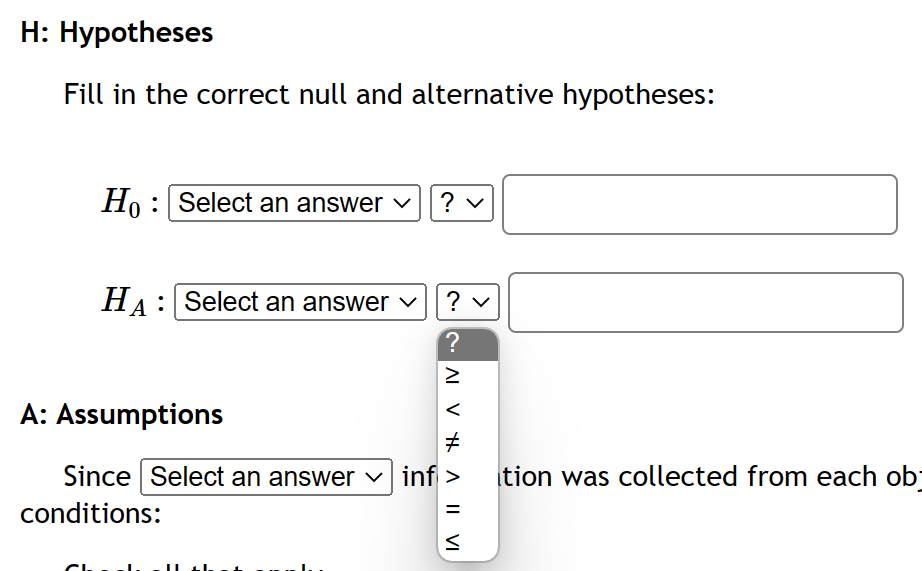Collapse the HA comparison operator '?' dropdown
922x571 pixels.
467,301
